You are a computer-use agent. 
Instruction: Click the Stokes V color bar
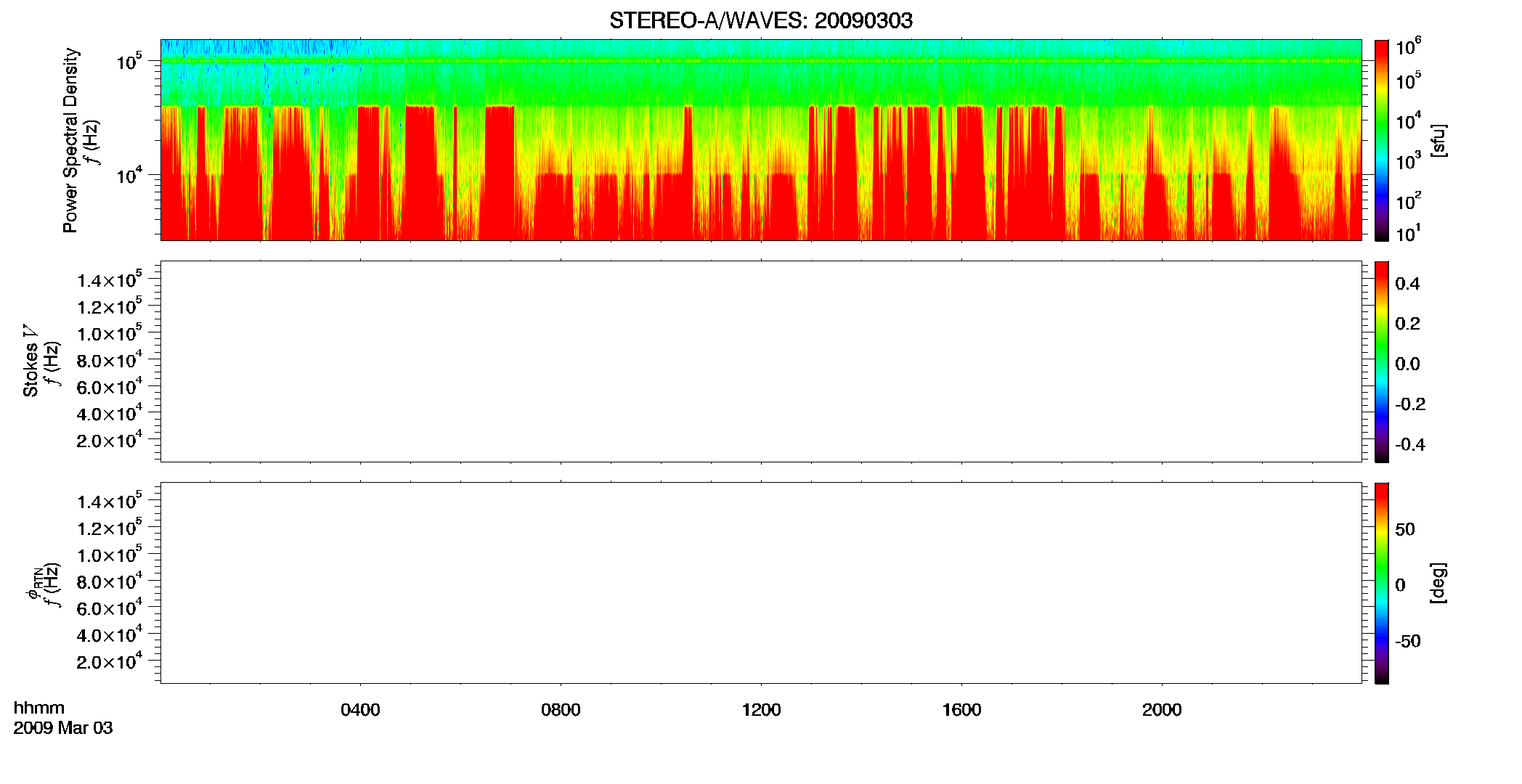1382,362
